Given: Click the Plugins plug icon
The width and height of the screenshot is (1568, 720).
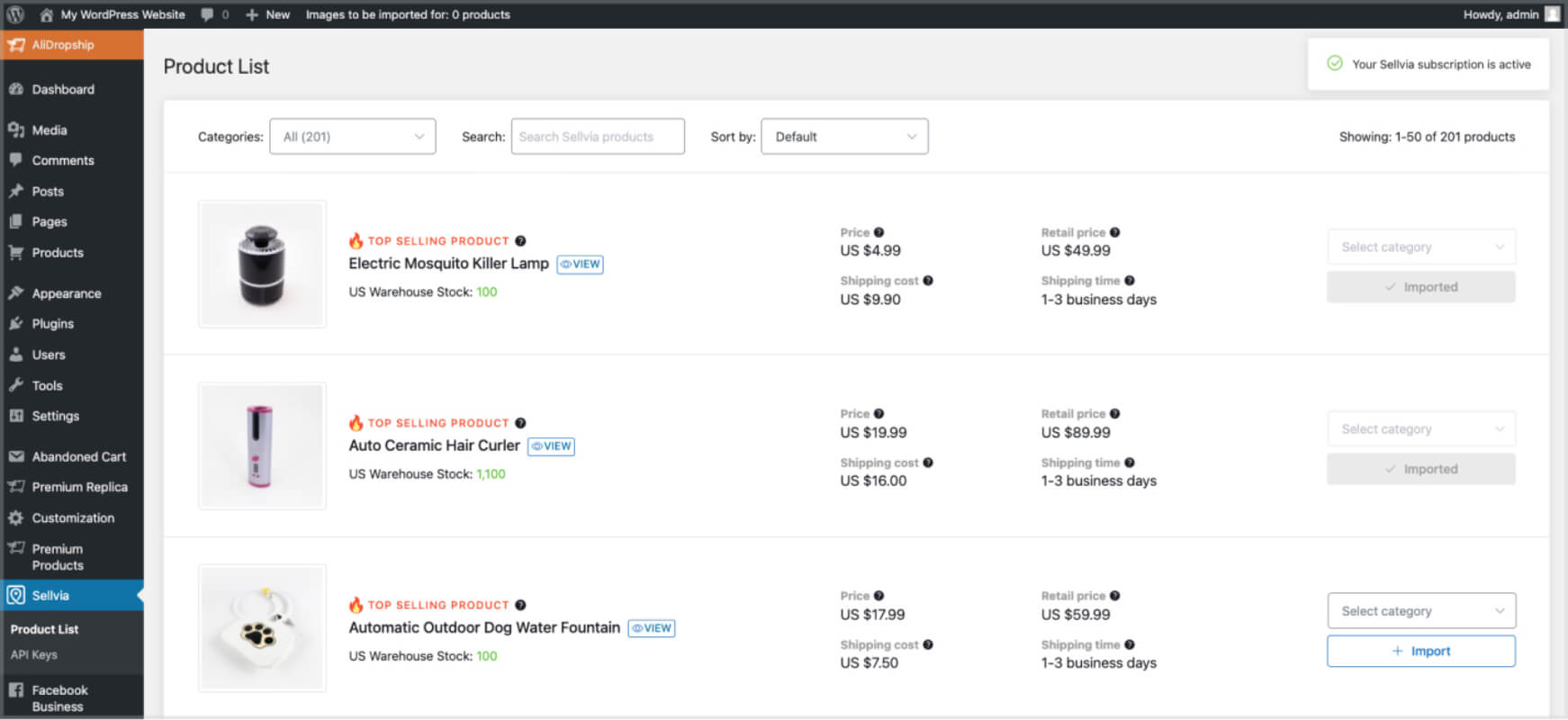Looking at the screenshot, I should pyautogui.click(x=16, y=323).
